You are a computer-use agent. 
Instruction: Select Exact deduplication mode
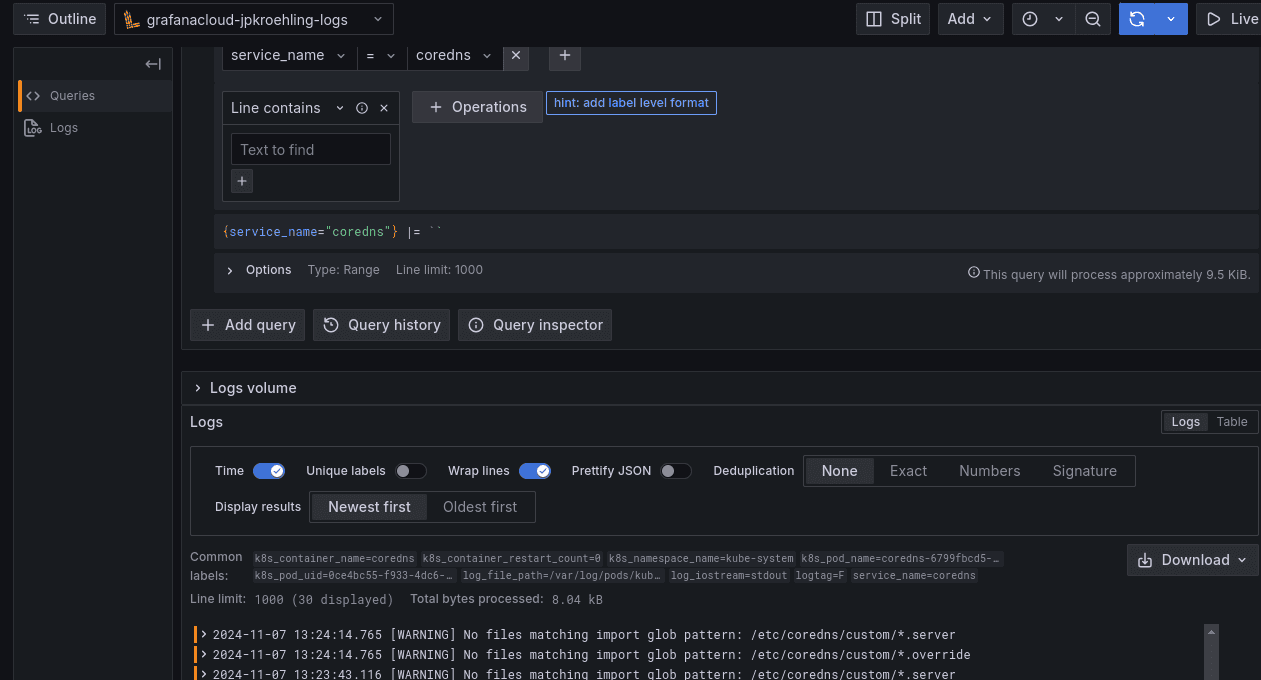click(x=907, y=470)
